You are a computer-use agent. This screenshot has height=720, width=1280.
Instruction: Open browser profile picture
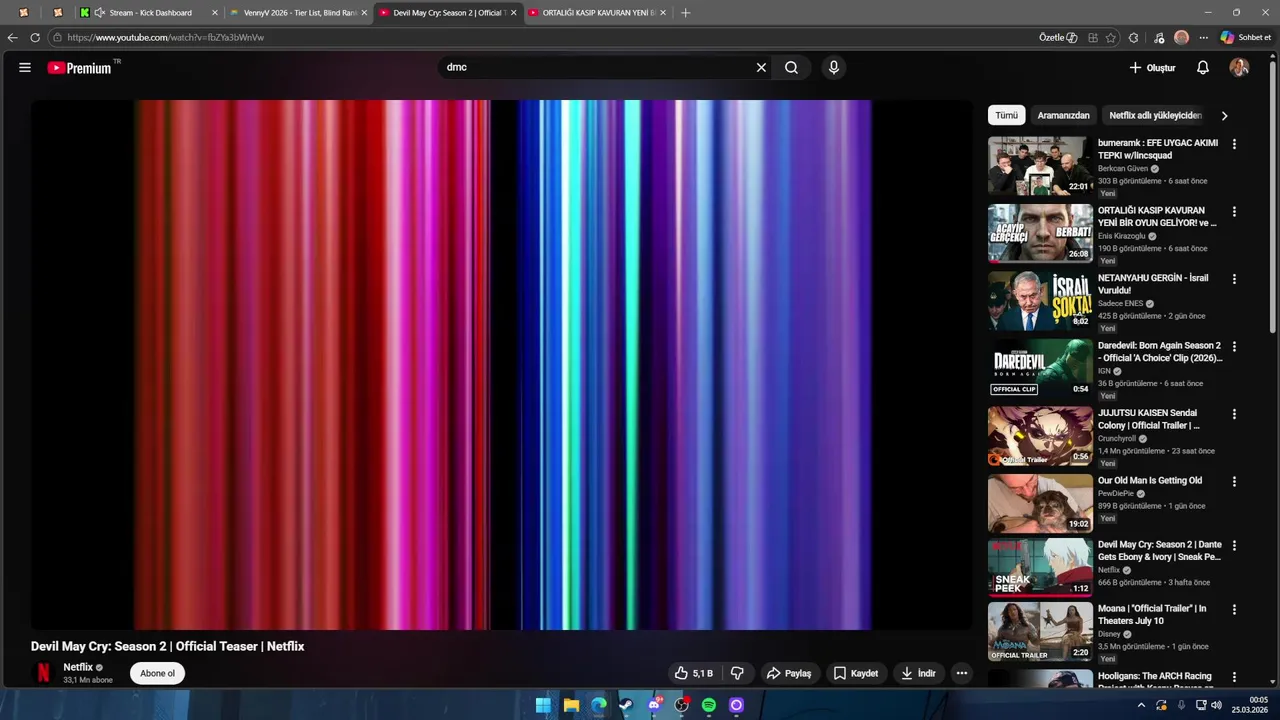[1182, 37]
